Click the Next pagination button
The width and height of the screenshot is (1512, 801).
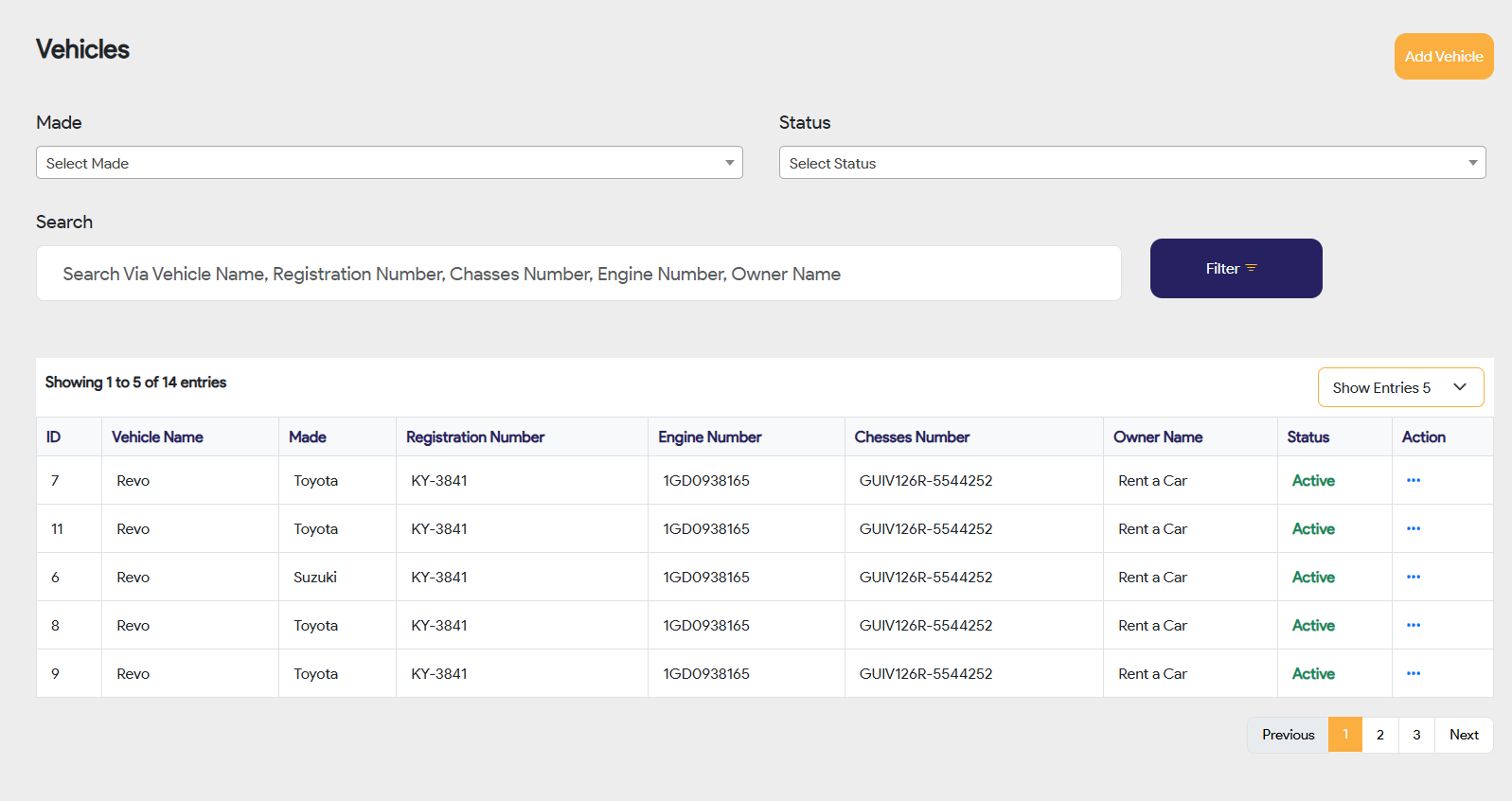[1463, 735]
